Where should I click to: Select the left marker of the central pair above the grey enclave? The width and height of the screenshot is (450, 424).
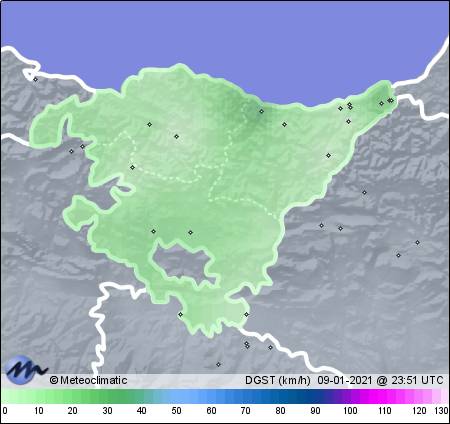[x=154, y=231]
